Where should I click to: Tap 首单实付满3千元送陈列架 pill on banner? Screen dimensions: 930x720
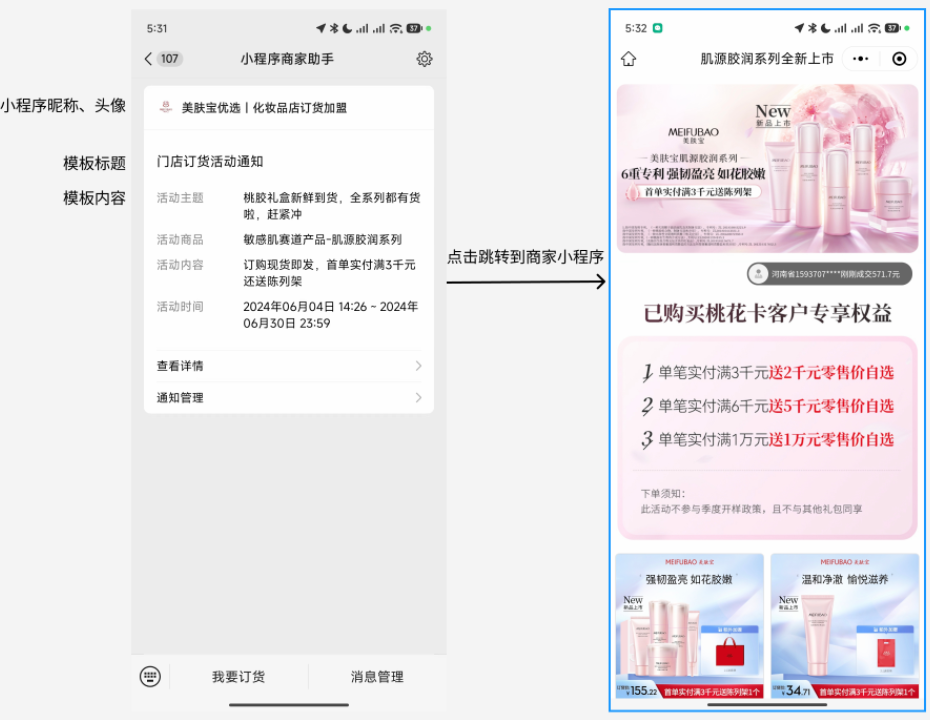pos(694,192)
